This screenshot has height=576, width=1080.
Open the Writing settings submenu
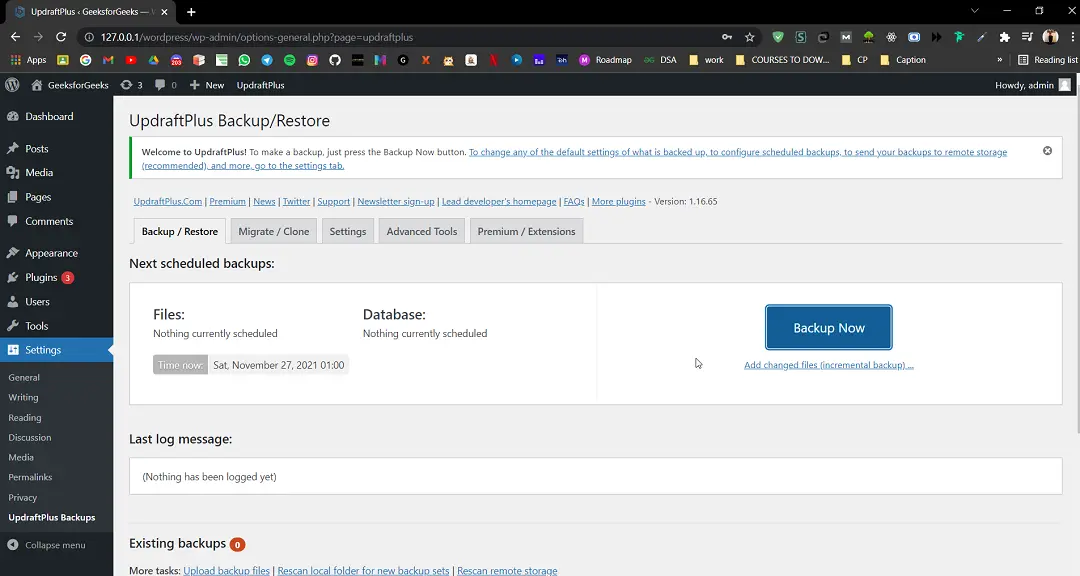23,398
